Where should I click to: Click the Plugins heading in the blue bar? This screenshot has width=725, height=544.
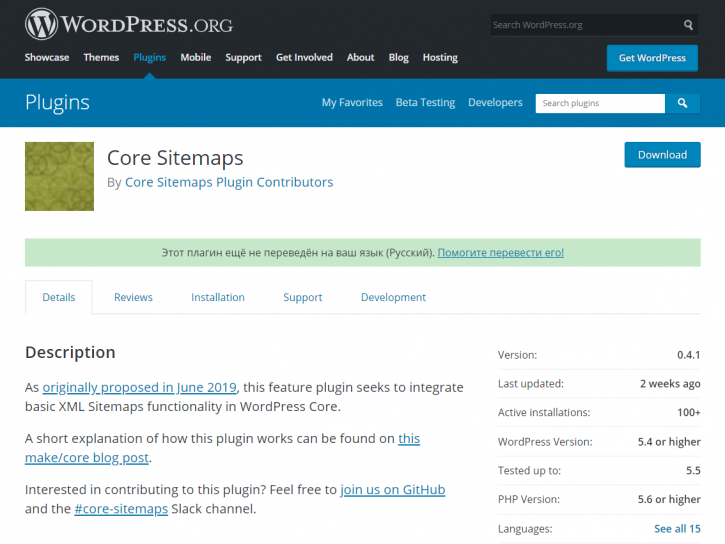pos(57,102)
